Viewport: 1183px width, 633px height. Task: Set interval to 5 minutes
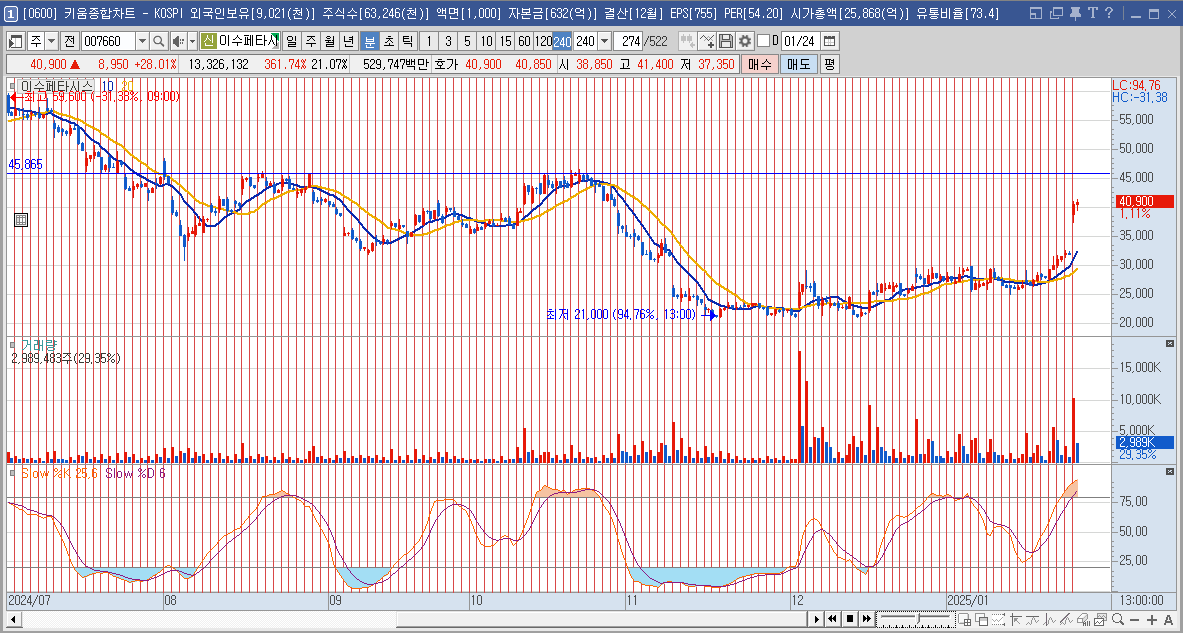click(x=468, y=41)
